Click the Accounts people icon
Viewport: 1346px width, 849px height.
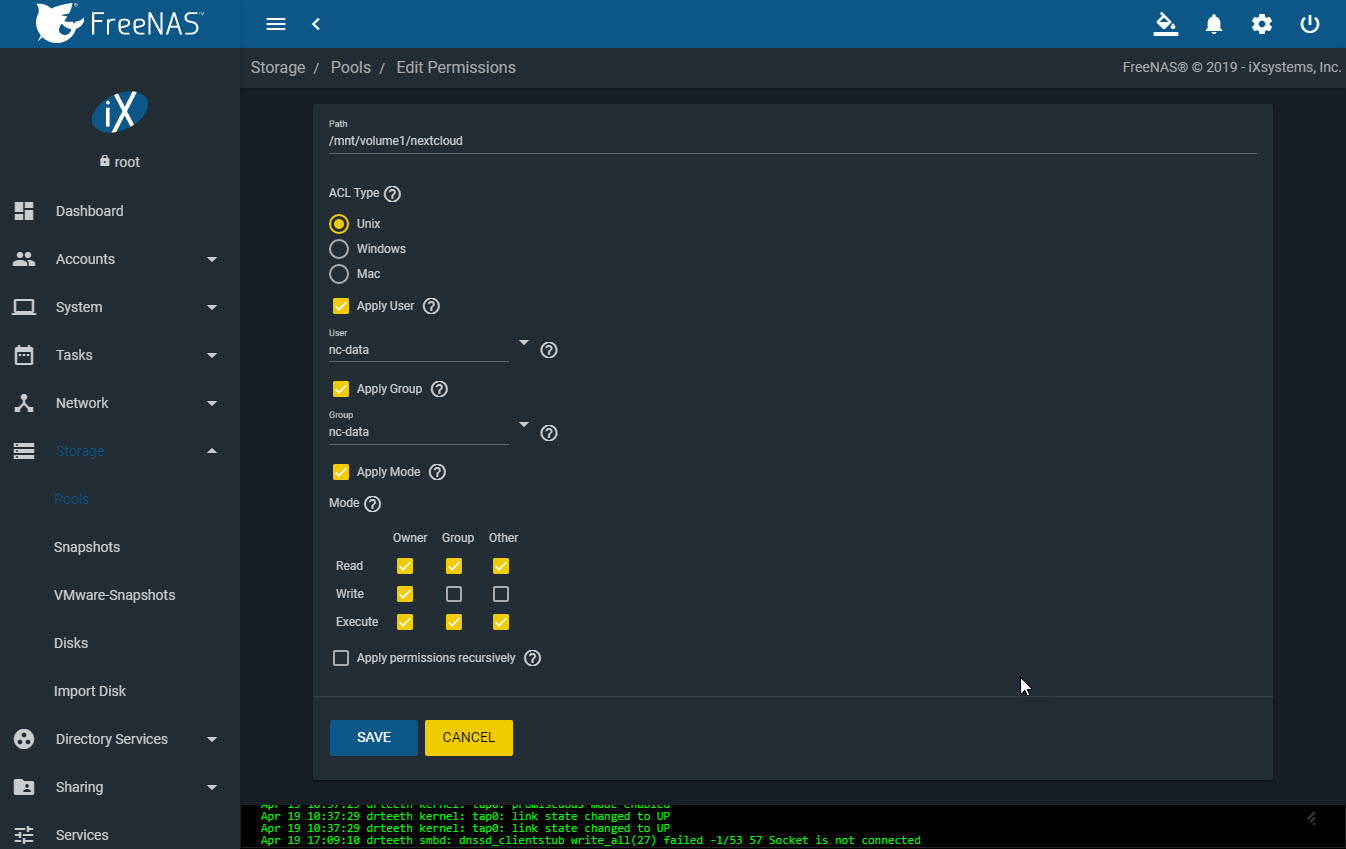[x=24, y=259]
